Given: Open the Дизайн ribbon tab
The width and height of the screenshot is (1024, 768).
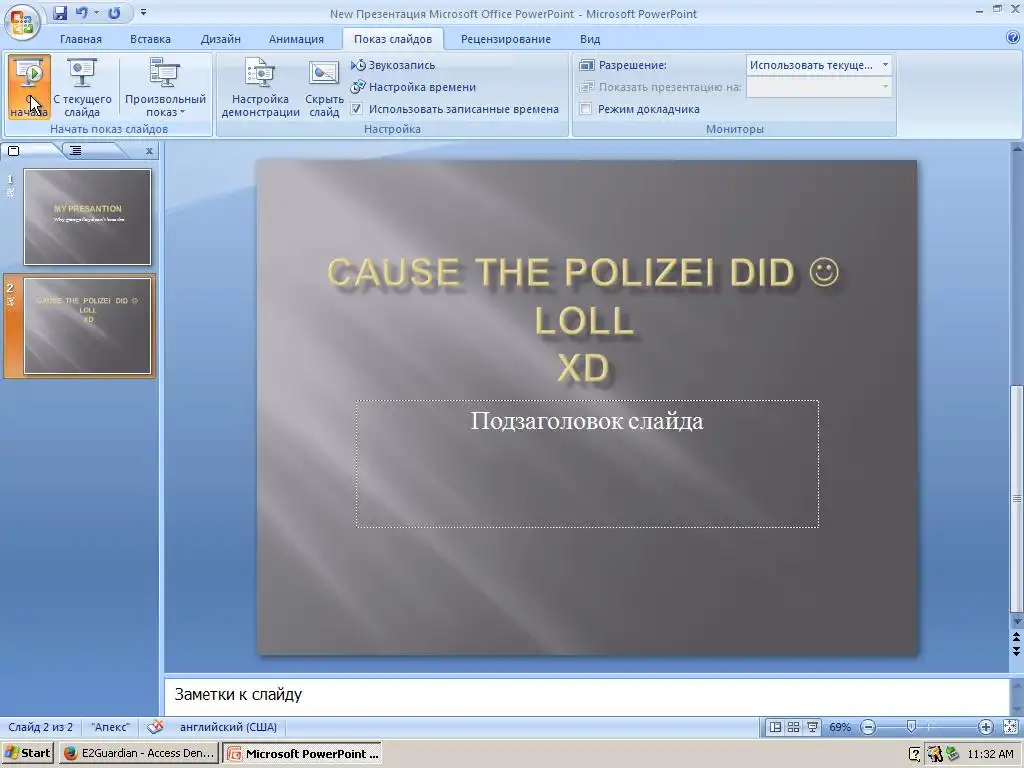Looking at the screenshot, I should [221, 39].
